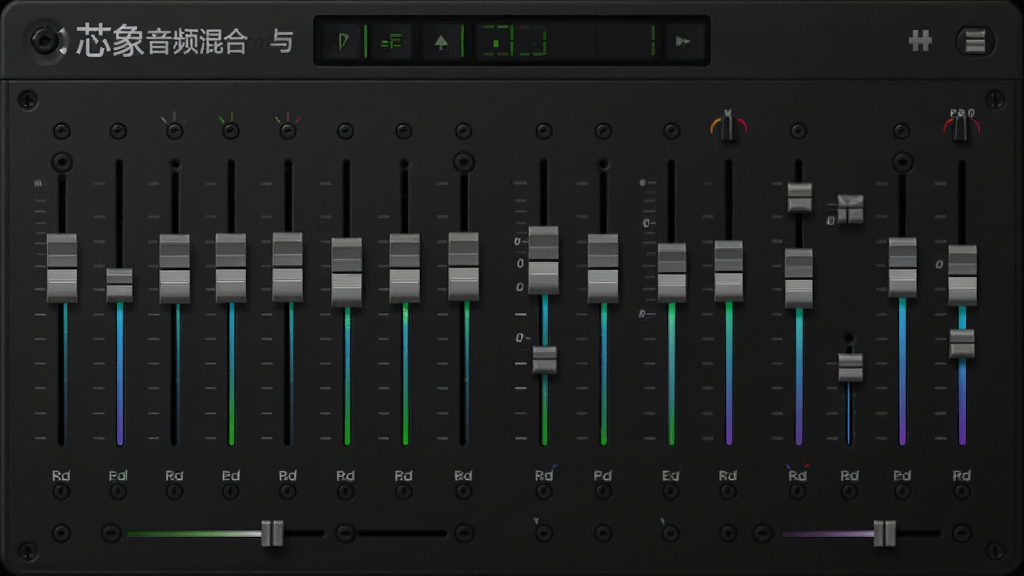The height and width of the screenshot is (576, 1024).
Task: Click the green digital counter display
Action: [x=567, y=42]
